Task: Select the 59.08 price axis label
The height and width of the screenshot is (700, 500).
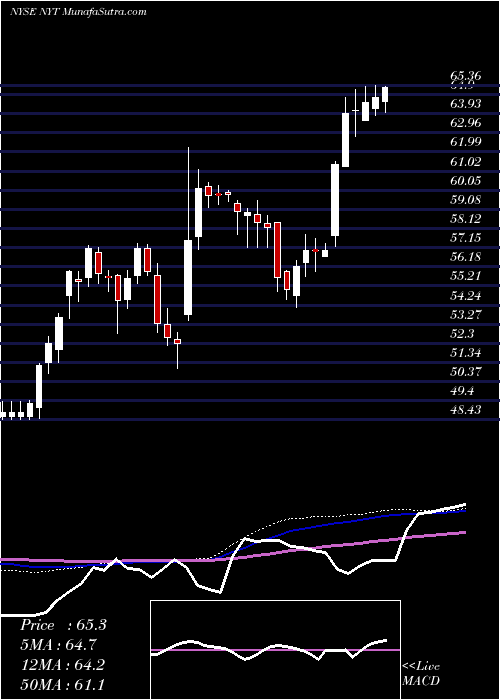Action: (466, 199)
